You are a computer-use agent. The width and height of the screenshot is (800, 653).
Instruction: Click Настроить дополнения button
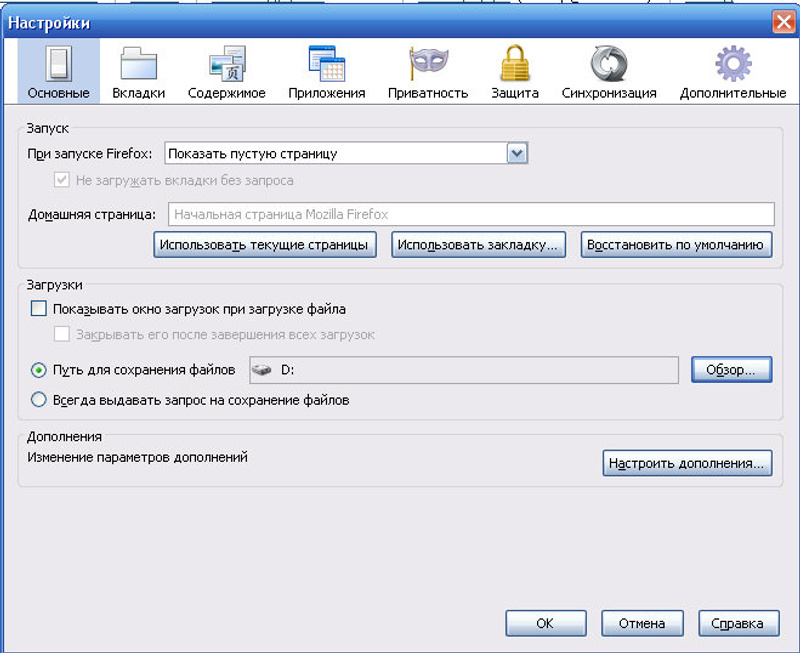(x=687, y=463)
